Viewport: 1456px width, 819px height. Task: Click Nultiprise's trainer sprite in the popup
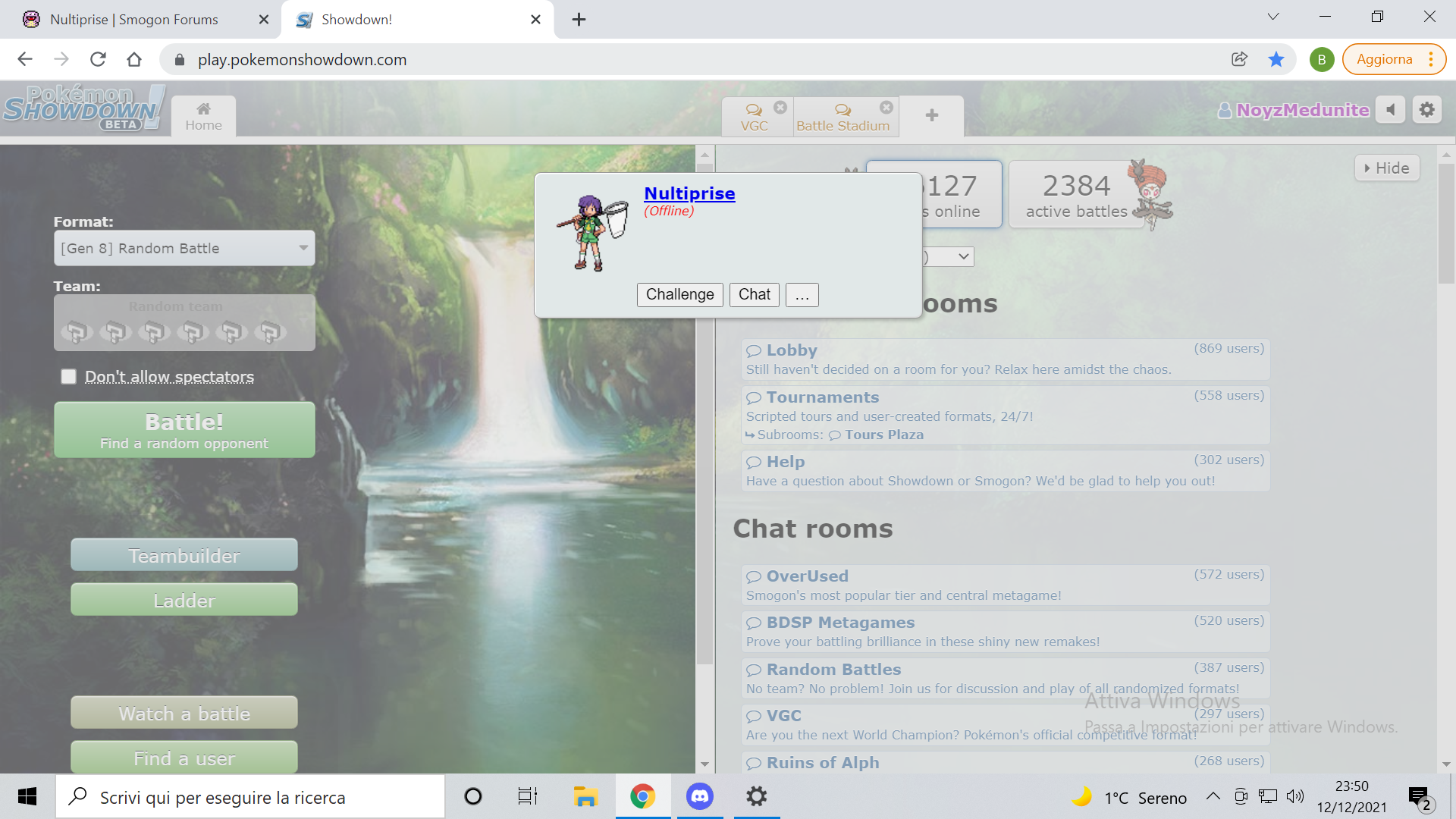tap(594, 231)
